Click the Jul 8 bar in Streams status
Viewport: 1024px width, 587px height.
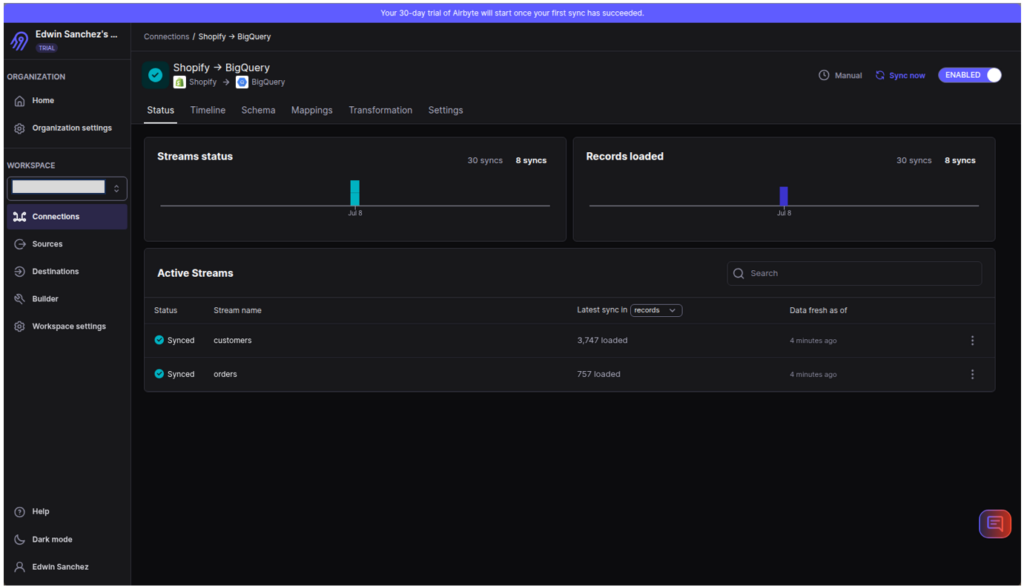click(355, 193)
